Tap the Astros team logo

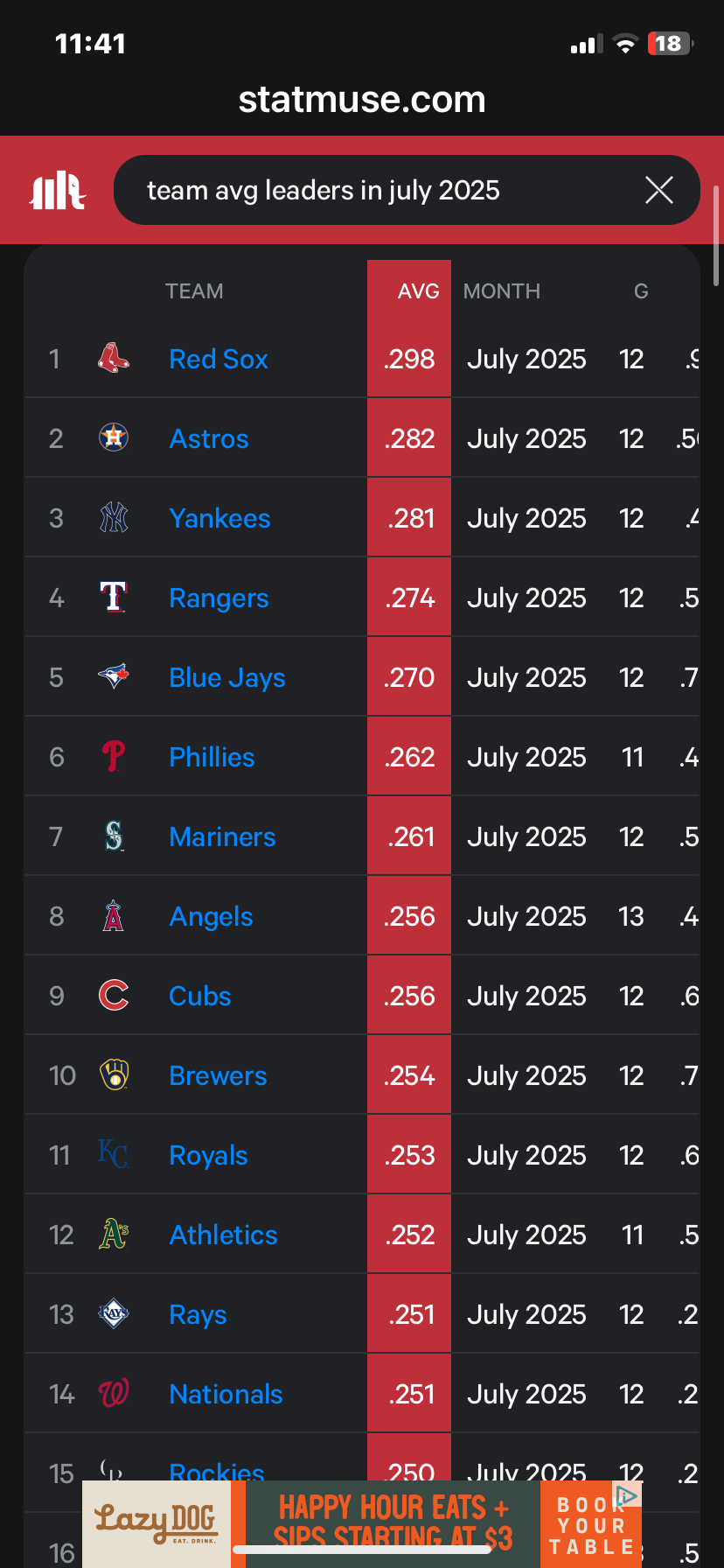point(114,437)
